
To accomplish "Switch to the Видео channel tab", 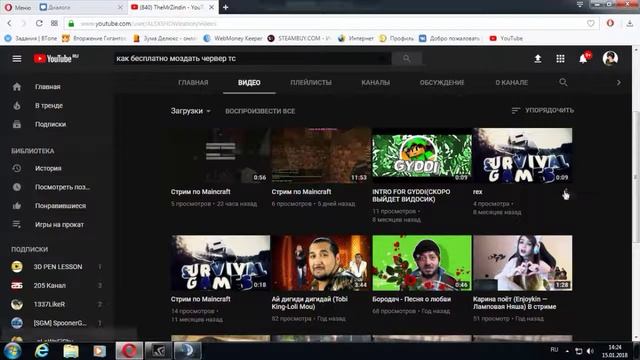I will point(249,82).
